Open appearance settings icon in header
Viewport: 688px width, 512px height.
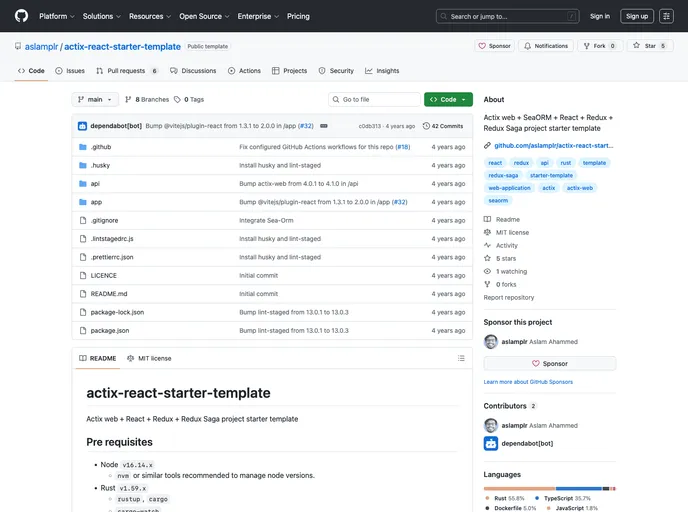[666, 16]
